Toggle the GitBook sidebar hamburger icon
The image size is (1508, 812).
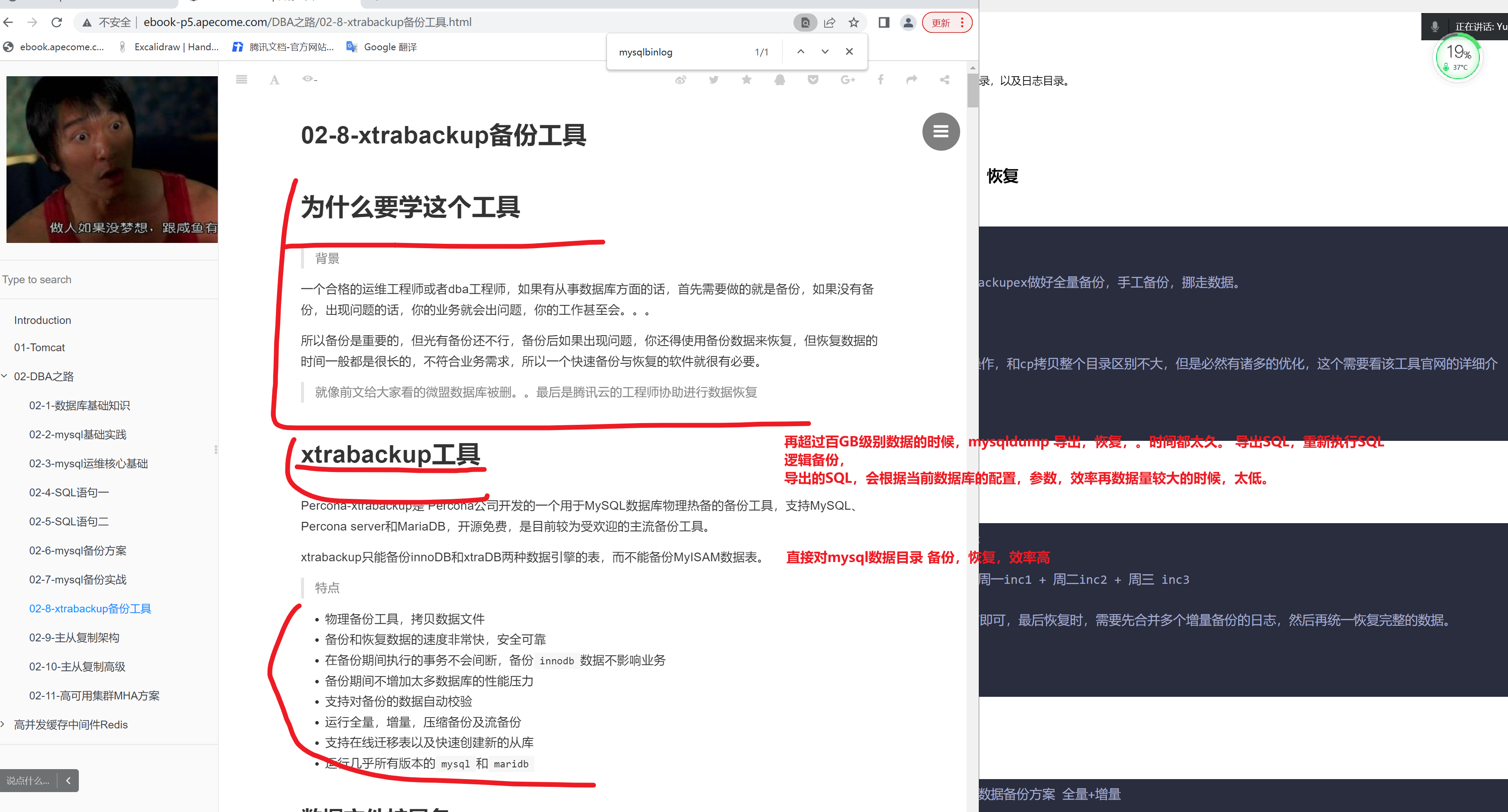coord(241,80)
